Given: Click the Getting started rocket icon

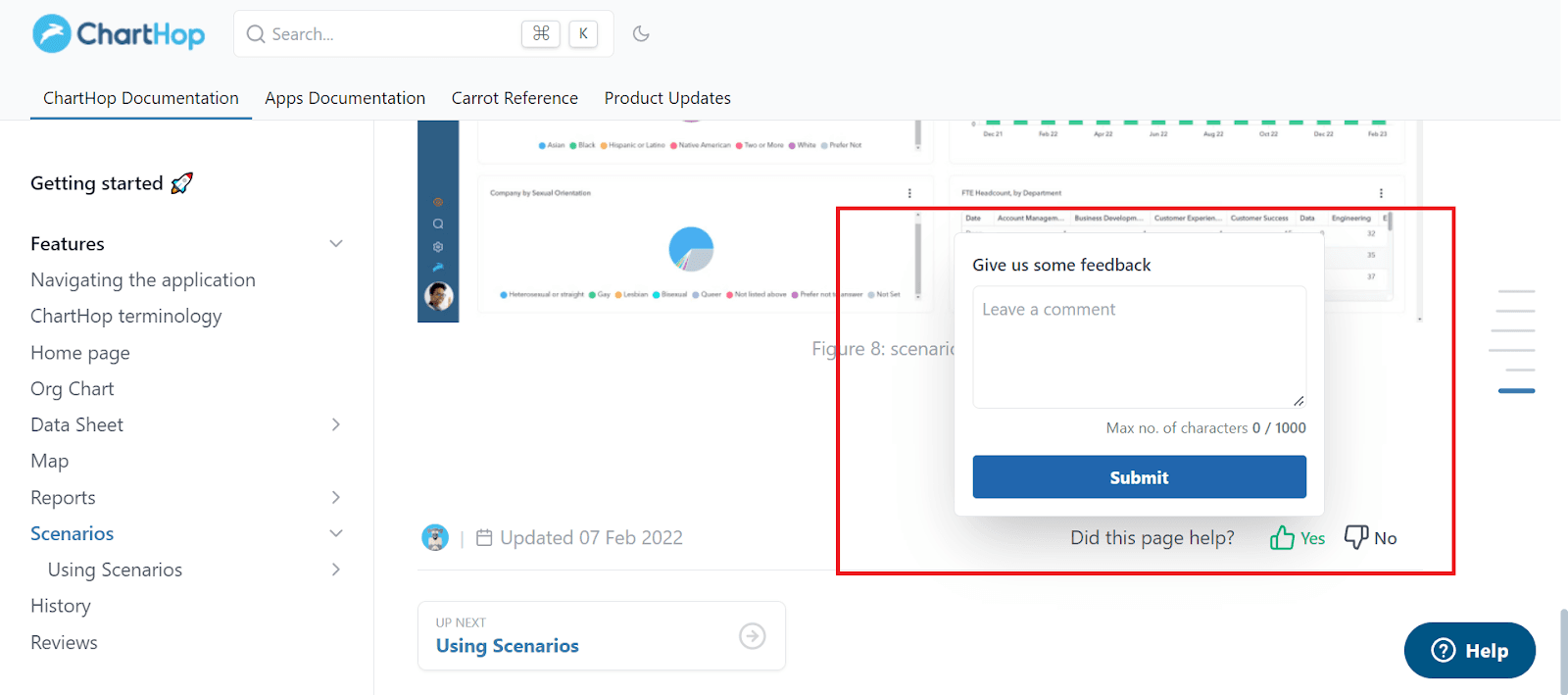Looking at the screenshot, I should point(182,183).
